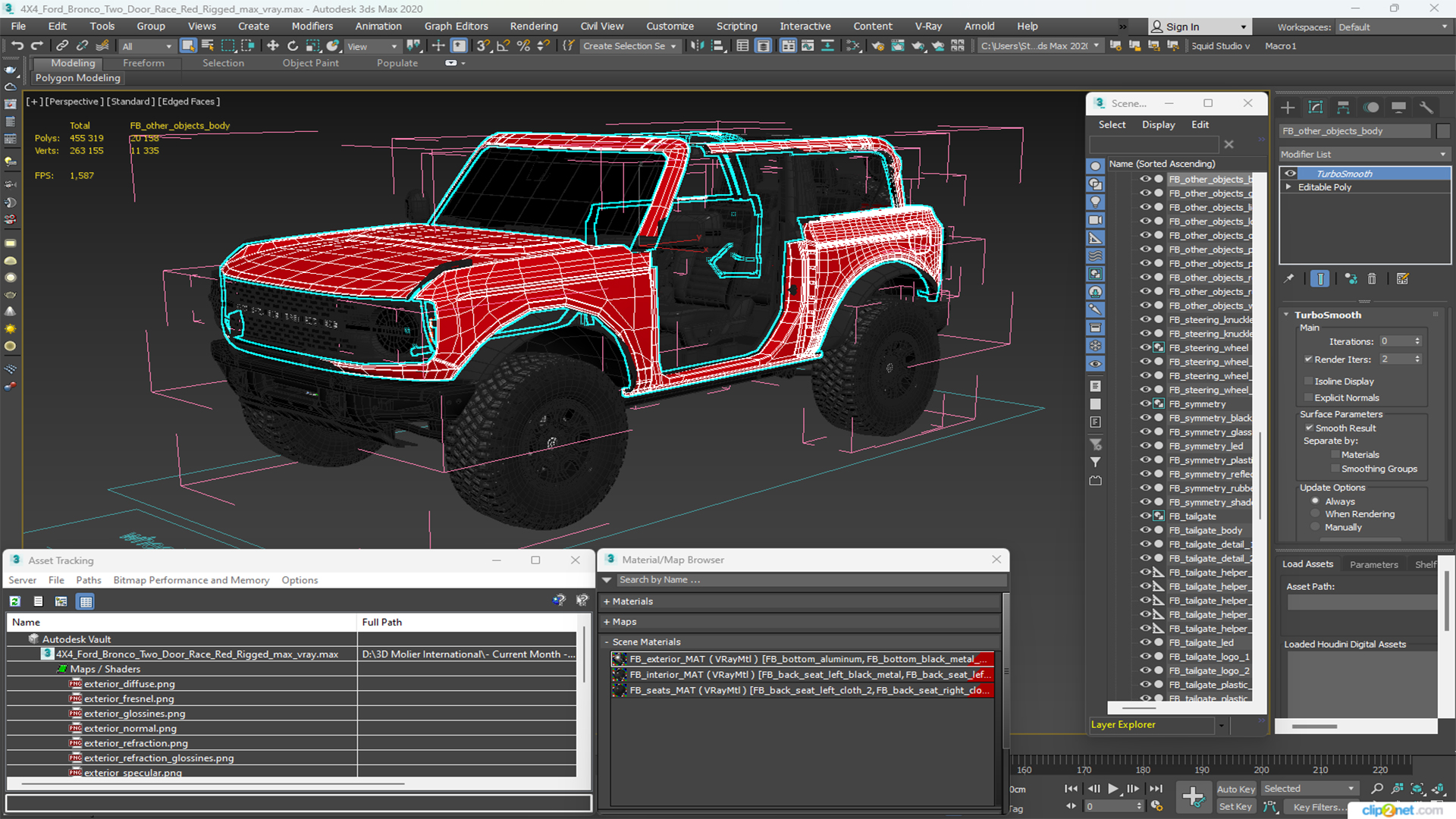Open the selection filter All dropdown
Screen dimensions: 1456x819
click(147, 46)
